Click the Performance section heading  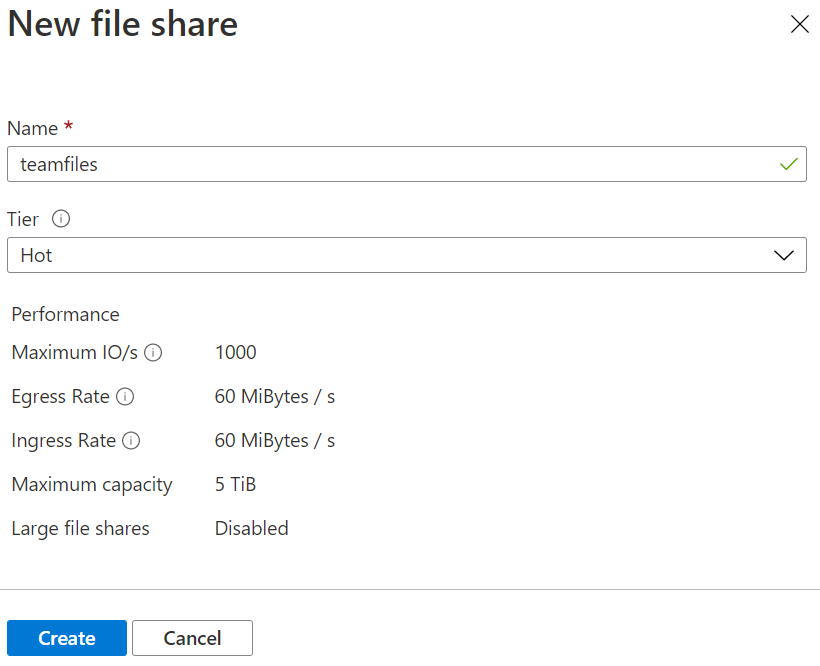pos(65,314)
